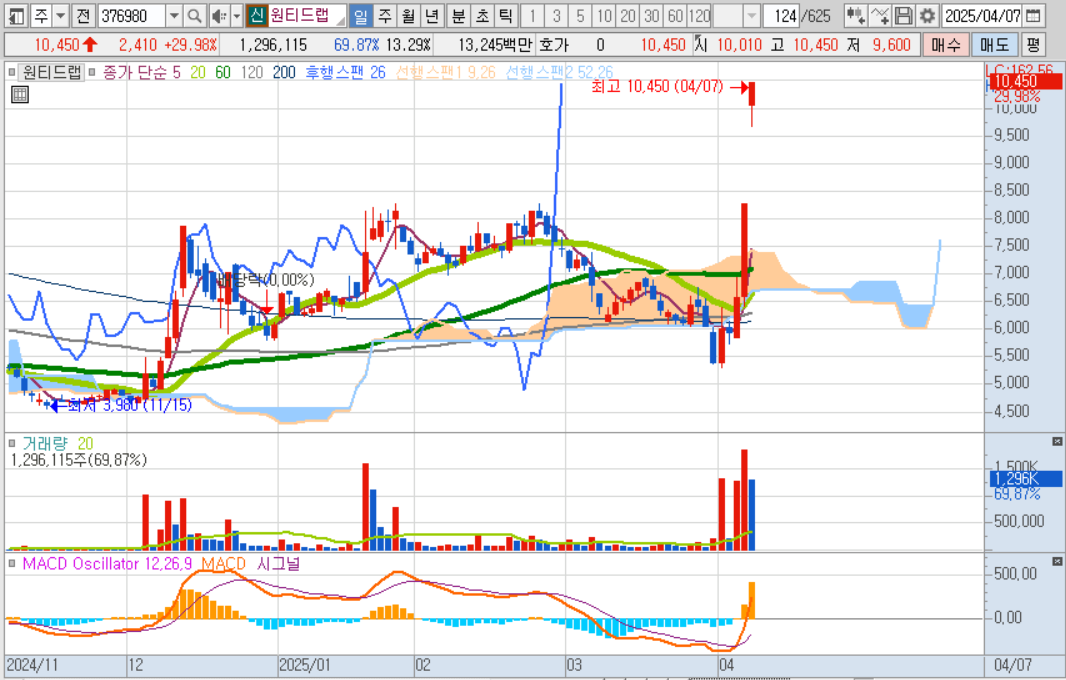Select the 일 daily period tab
The height and width of the screenshot is (680, 1066).
click(x=360, y=15)
